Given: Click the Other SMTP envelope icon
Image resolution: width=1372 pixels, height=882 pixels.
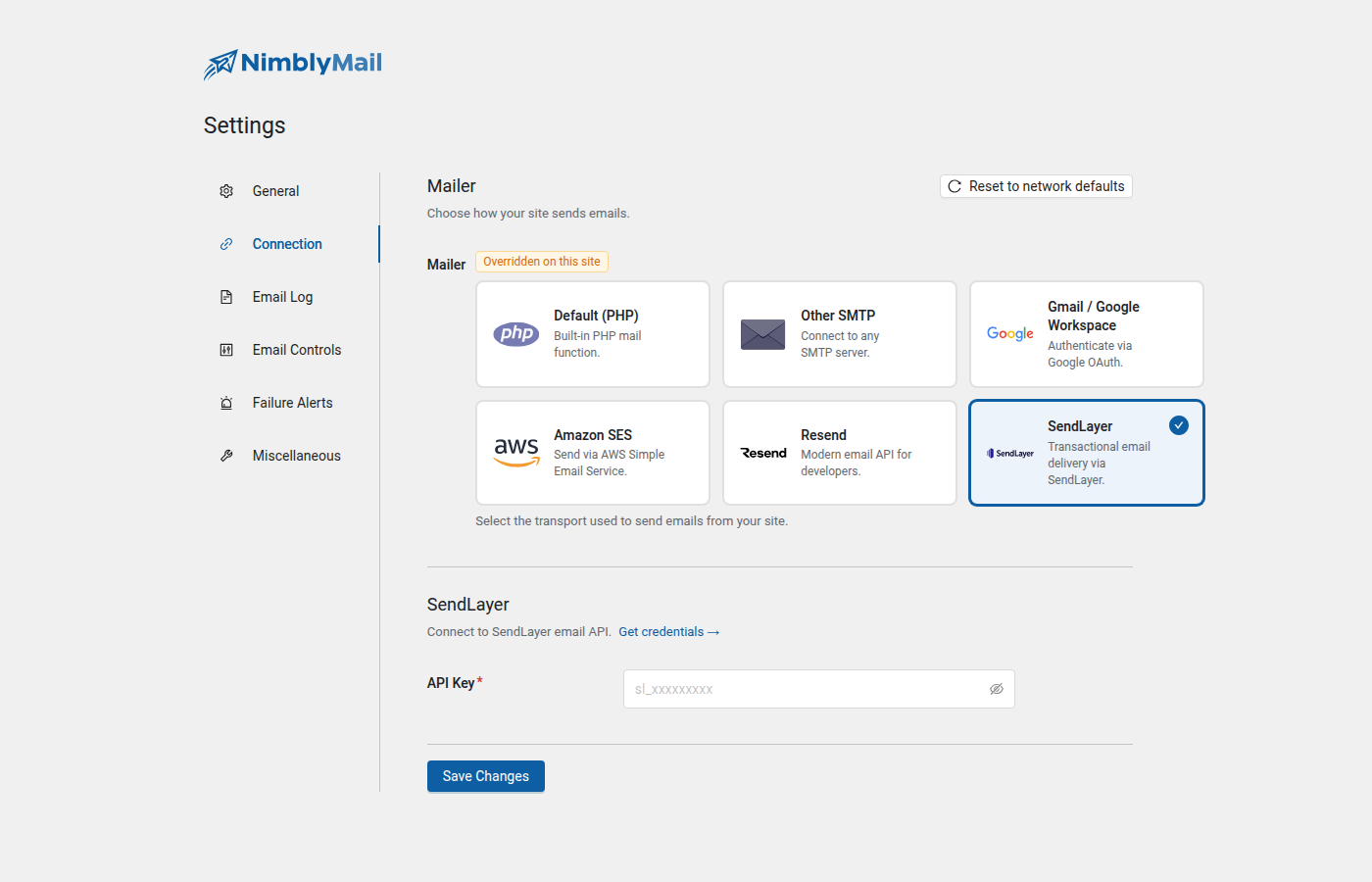Looking at the screenshot, I should pyautogui.click(x=762, y=334).
